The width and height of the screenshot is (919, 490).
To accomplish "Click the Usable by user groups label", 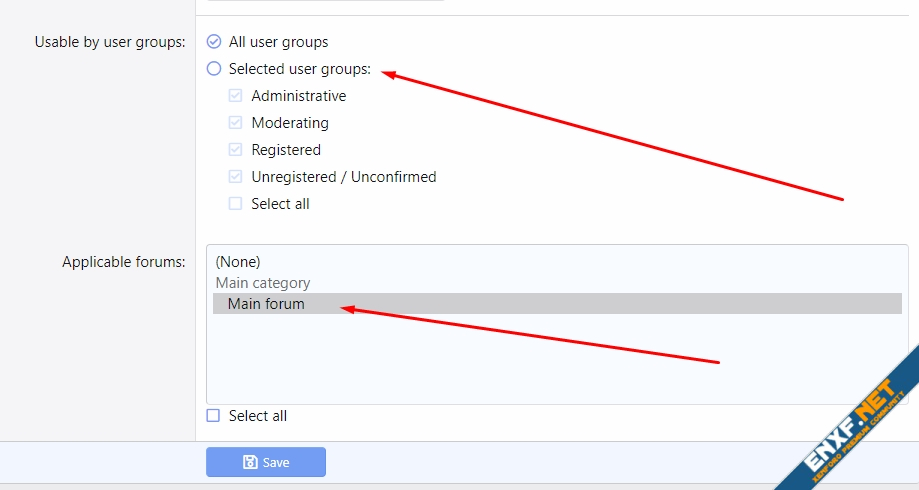I will click(110, 42).
